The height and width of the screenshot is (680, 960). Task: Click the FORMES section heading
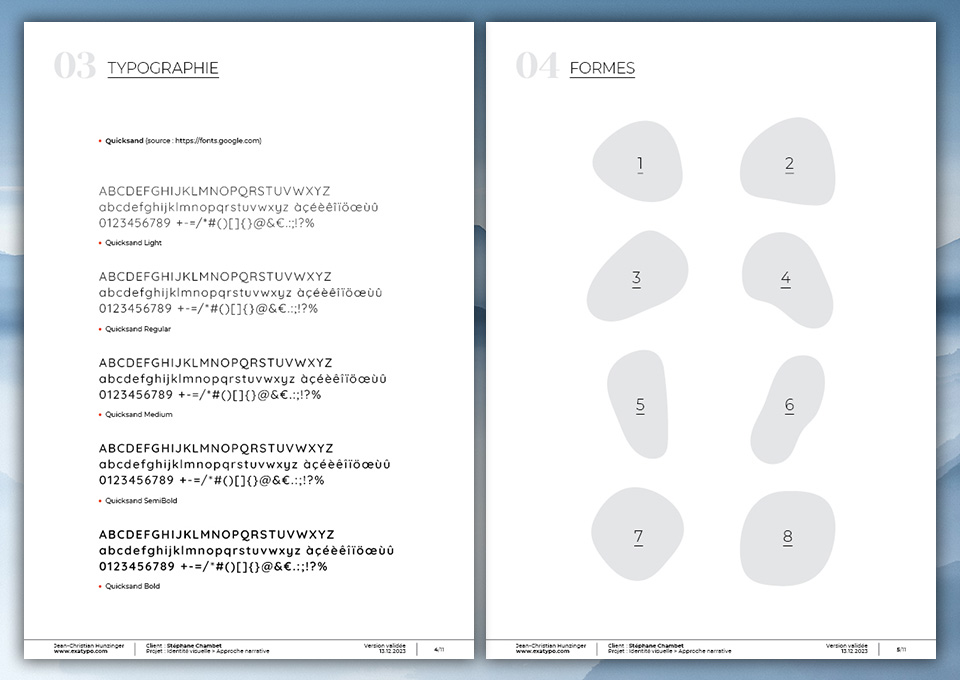tap(602, 68)
